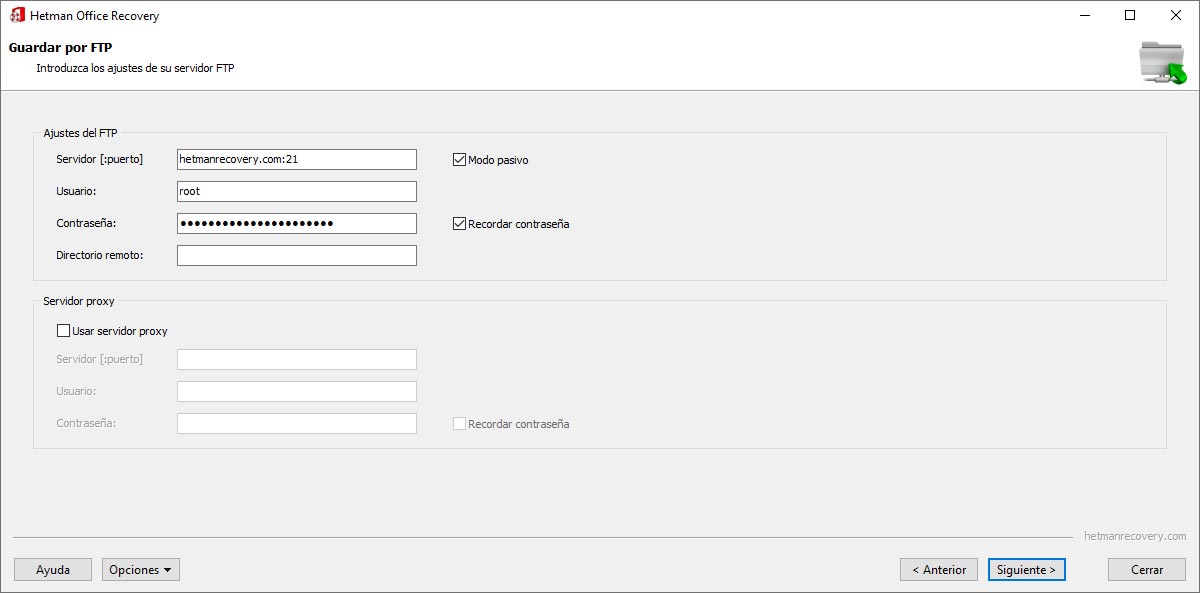The image size is (1200, 593).
Task: Minimize the Hetman Office Recovery window
Action: pyautogui.click(x=1084, y=15)
